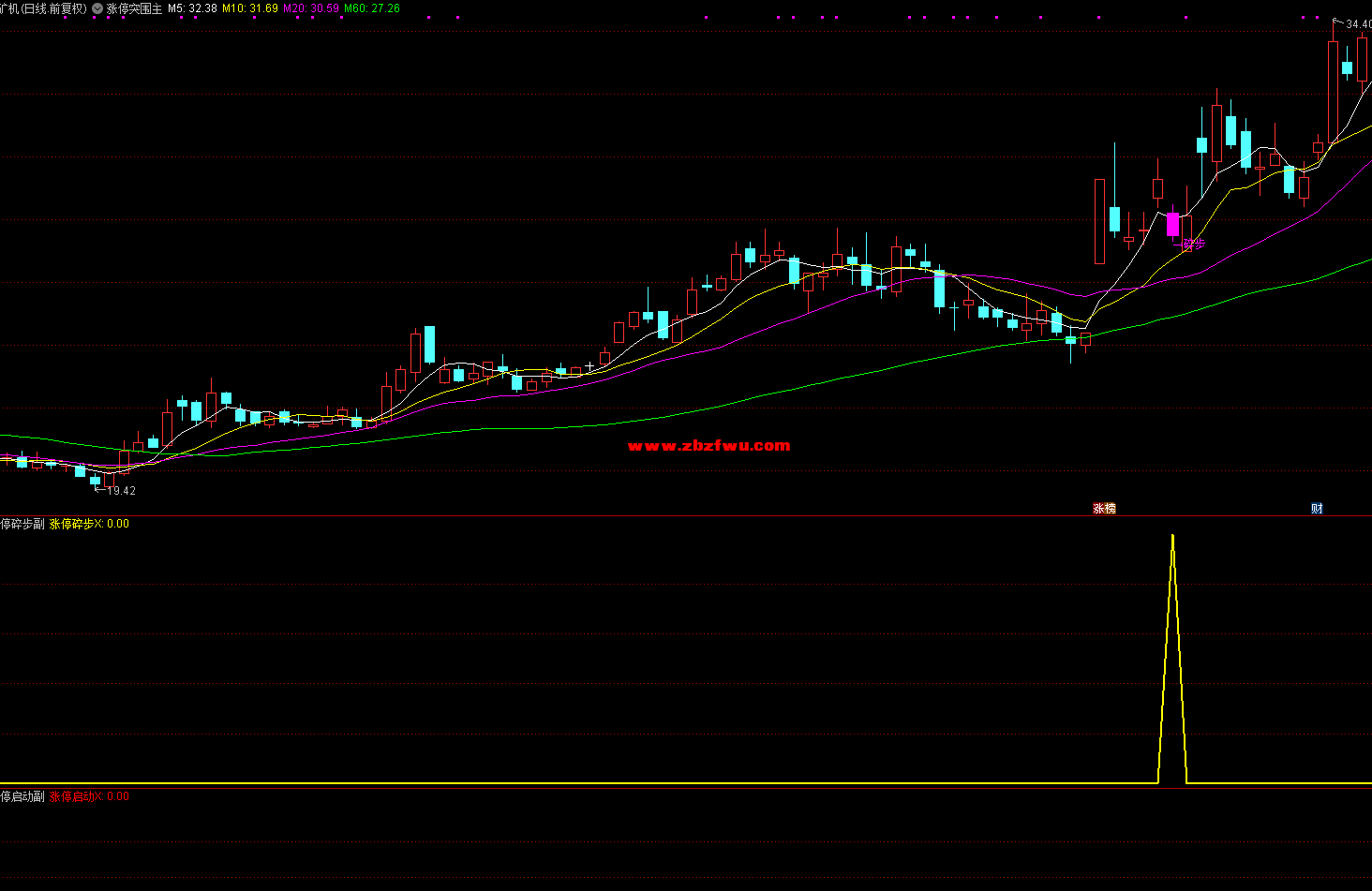Click the 日线 前复权 period label
1372x891 pixels.
click(x=53, y=8)
